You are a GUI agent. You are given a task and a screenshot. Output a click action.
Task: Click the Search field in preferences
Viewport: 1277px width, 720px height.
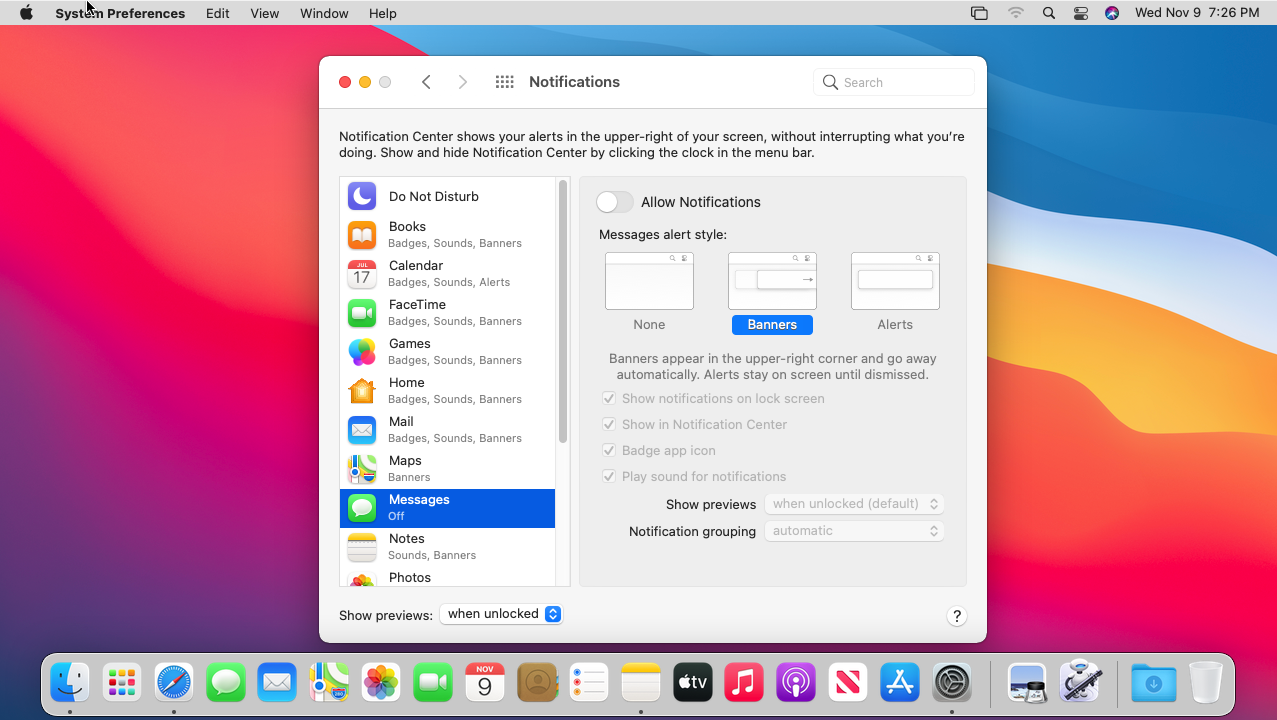(x=894, y=82)
